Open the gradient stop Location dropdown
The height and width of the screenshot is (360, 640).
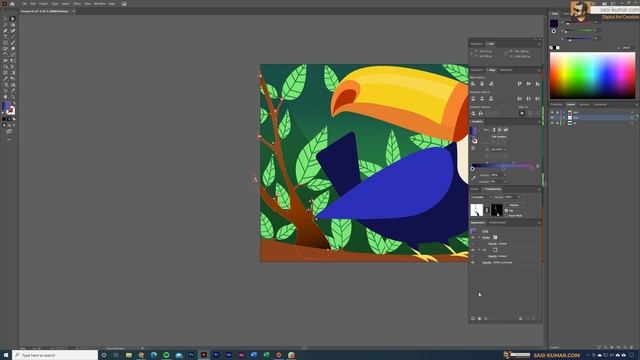point(505,181)
